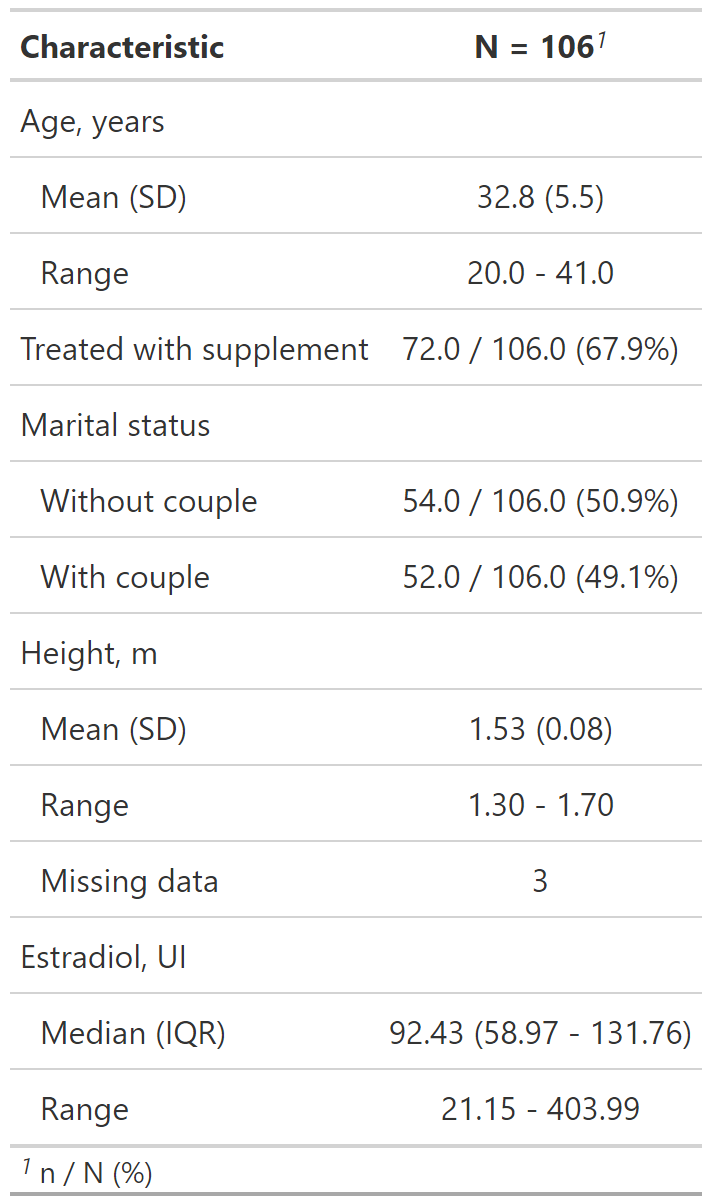712x1204 pixels.
Task: Click the value 52.0 / 106.0 (49.1%)
Action: coord(540,578)
